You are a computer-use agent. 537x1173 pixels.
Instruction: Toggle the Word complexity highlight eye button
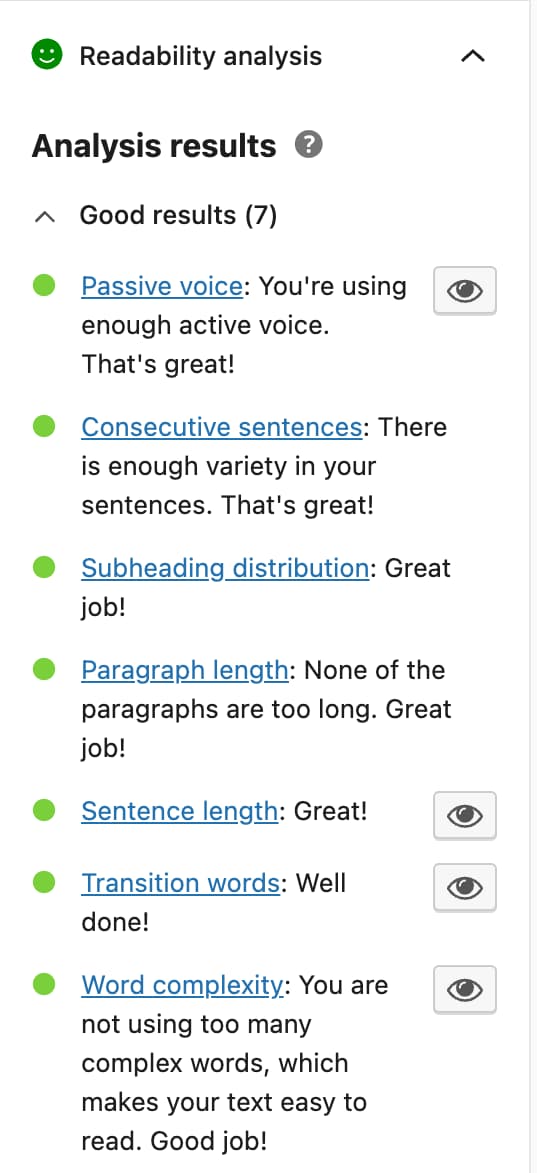click(x=465, y=990)
